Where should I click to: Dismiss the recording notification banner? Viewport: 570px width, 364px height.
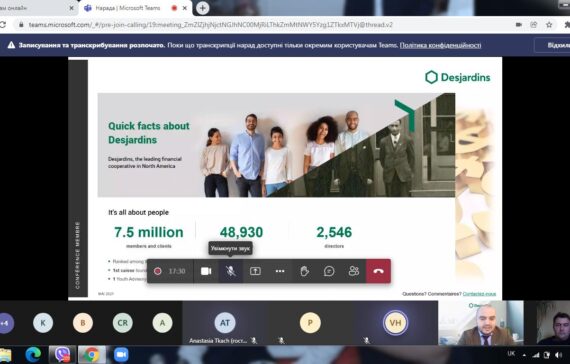tap(553, 45)
